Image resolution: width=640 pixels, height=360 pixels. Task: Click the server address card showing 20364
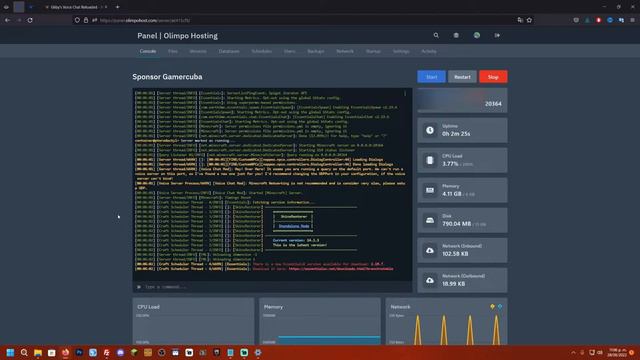pyautogui.click(x=462, y=100)
